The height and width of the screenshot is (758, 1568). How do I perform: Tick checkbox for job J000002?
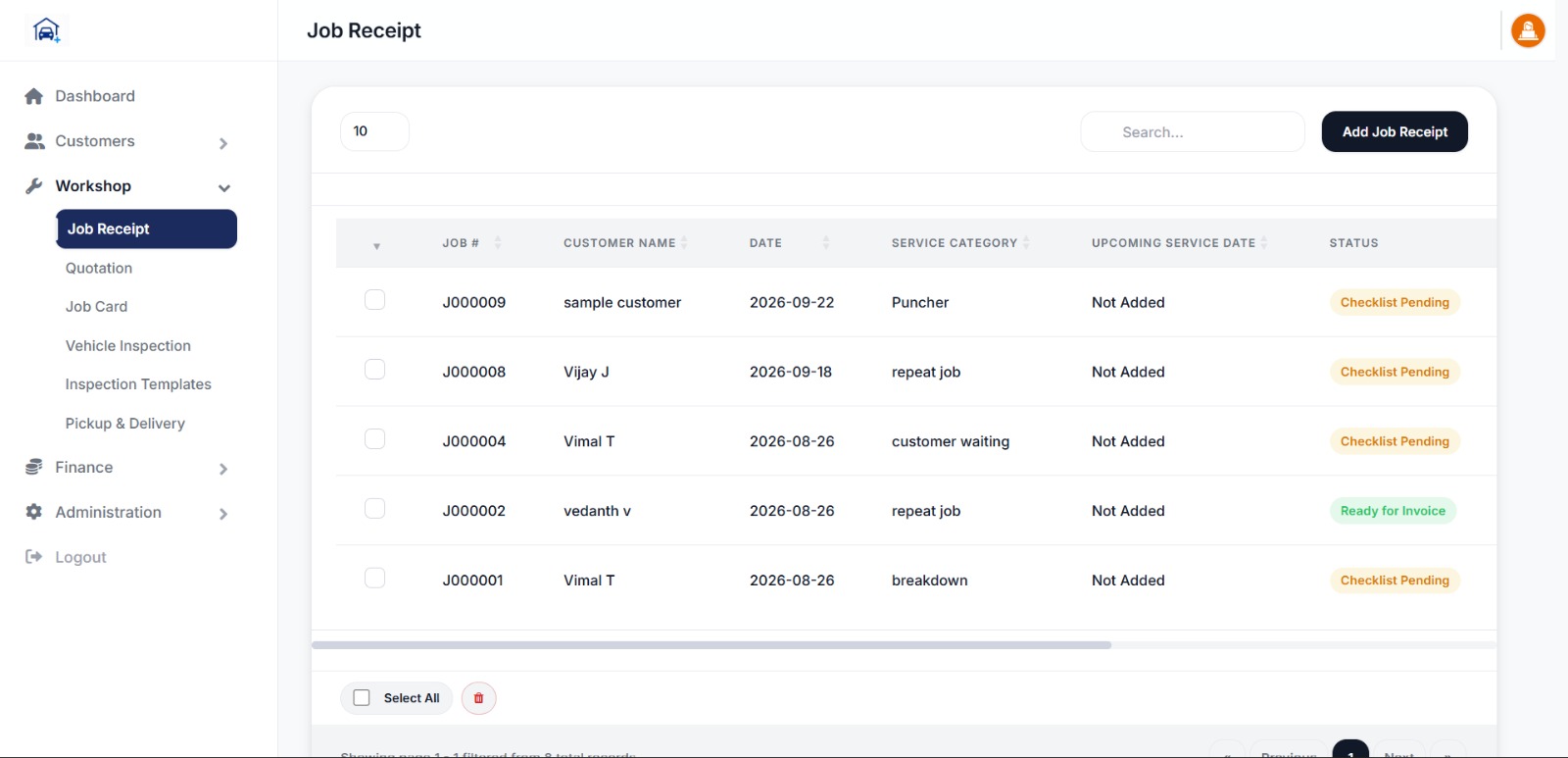coord(374,509)
